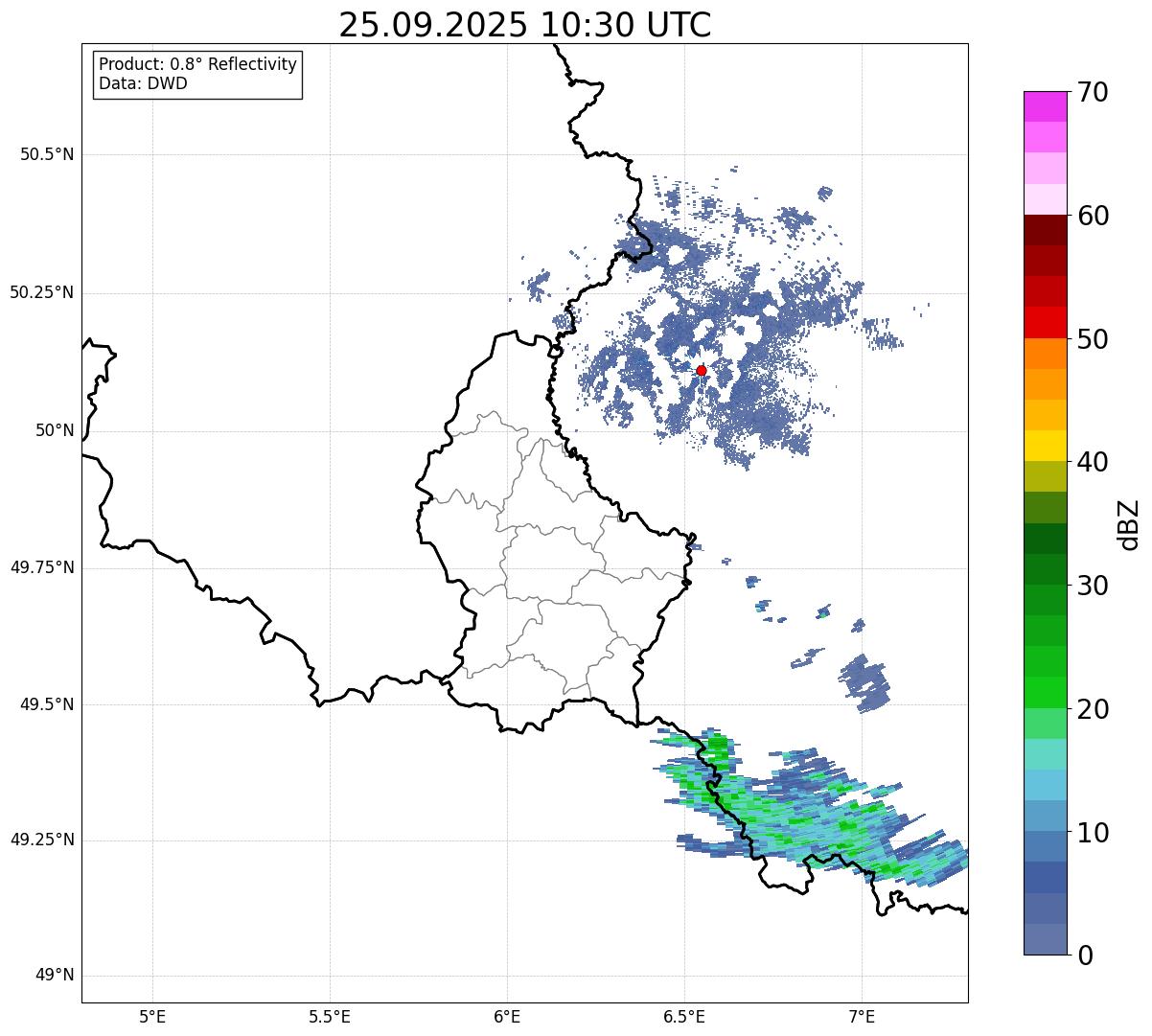Select the bright green 20 dBZ colorbar segment
1152x1036 pixels.
1045,692
